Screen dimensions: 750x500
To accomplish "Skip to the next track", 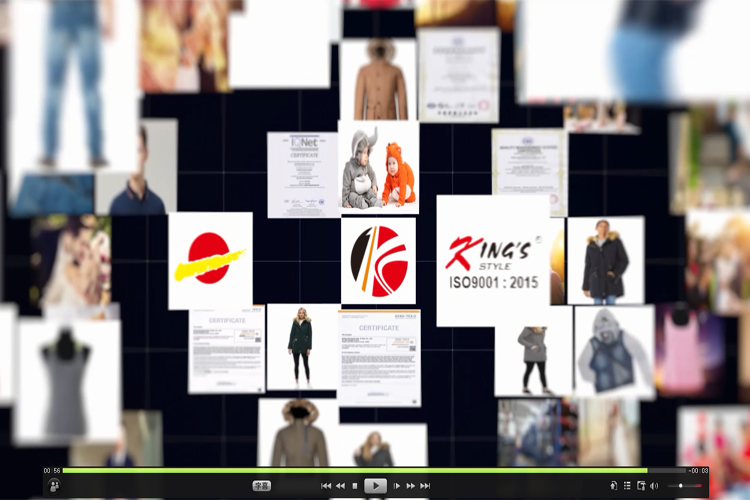I will (x=425, y=486).
